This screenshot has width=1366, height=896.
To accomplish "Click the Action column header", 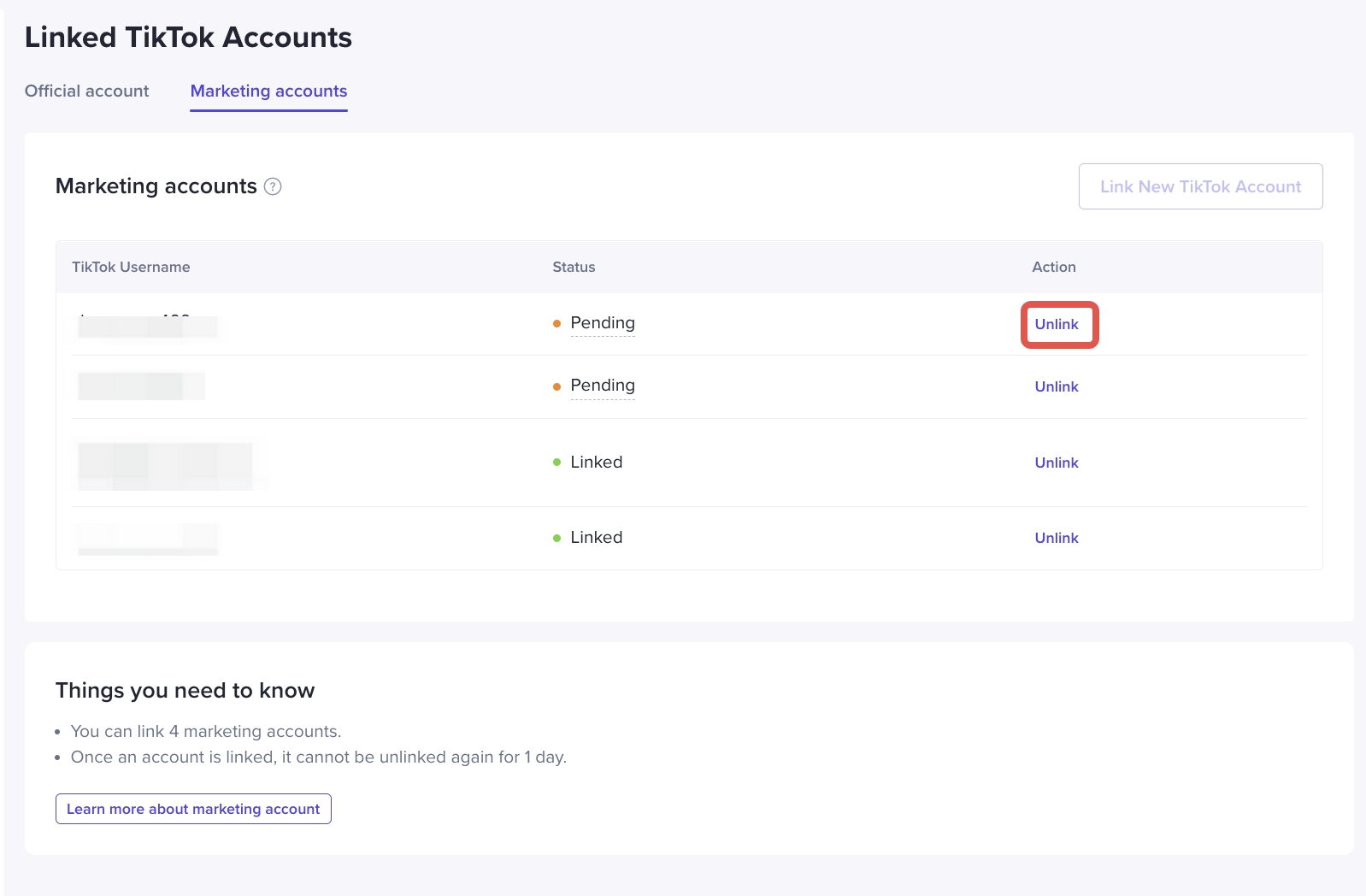I will (x=1053, y=267).
